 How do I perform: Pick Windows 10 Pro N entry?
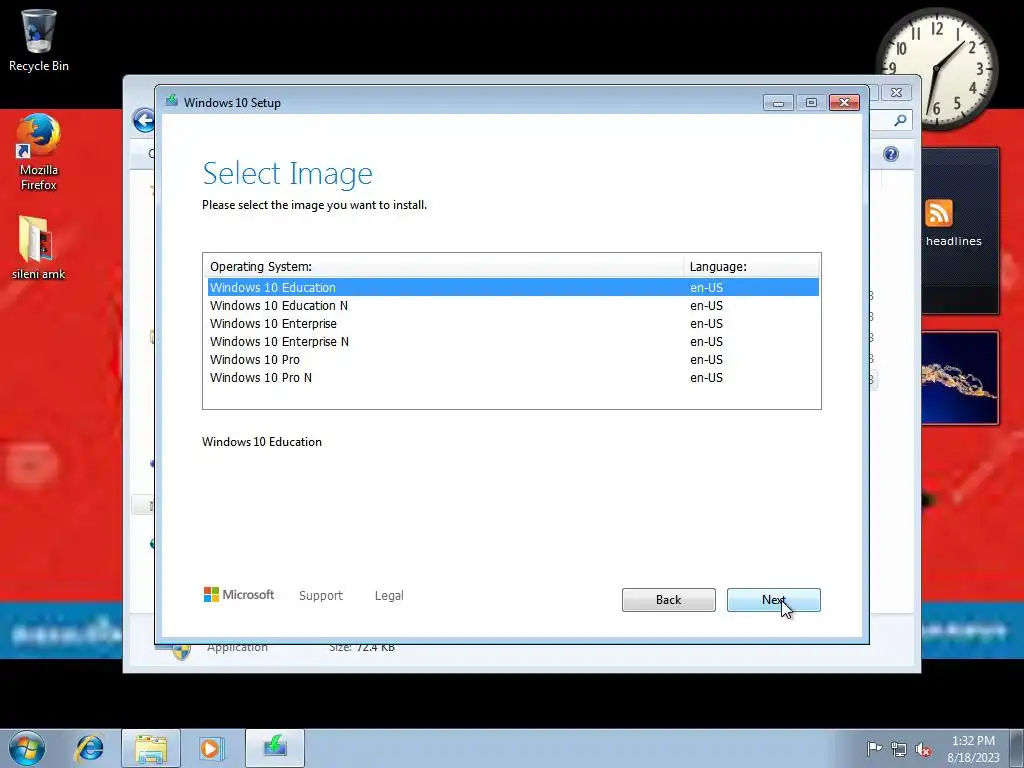click(x=513, y=377)
